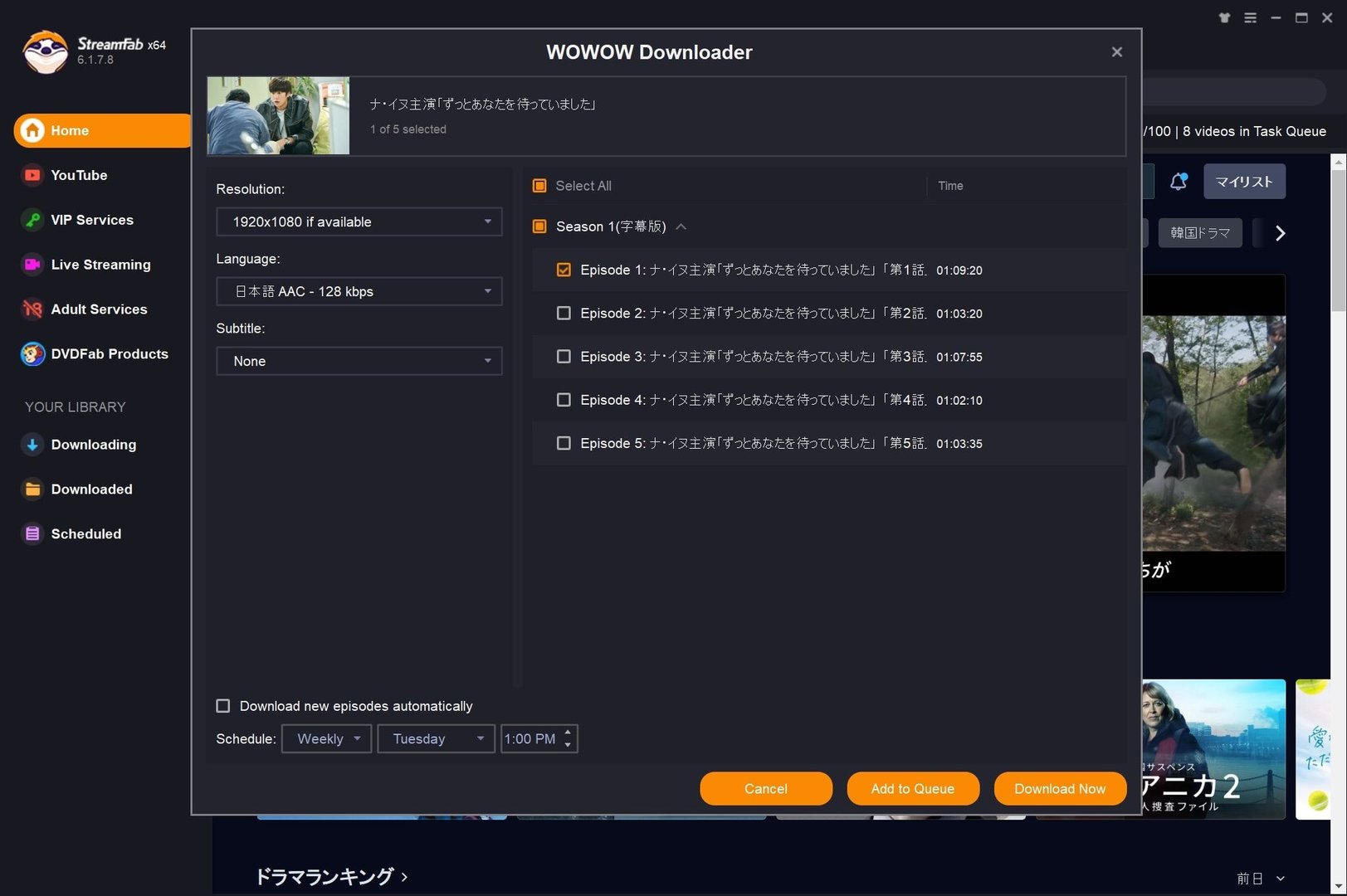Click the アニカ2 poster thumbnail

coord(1213,749)
